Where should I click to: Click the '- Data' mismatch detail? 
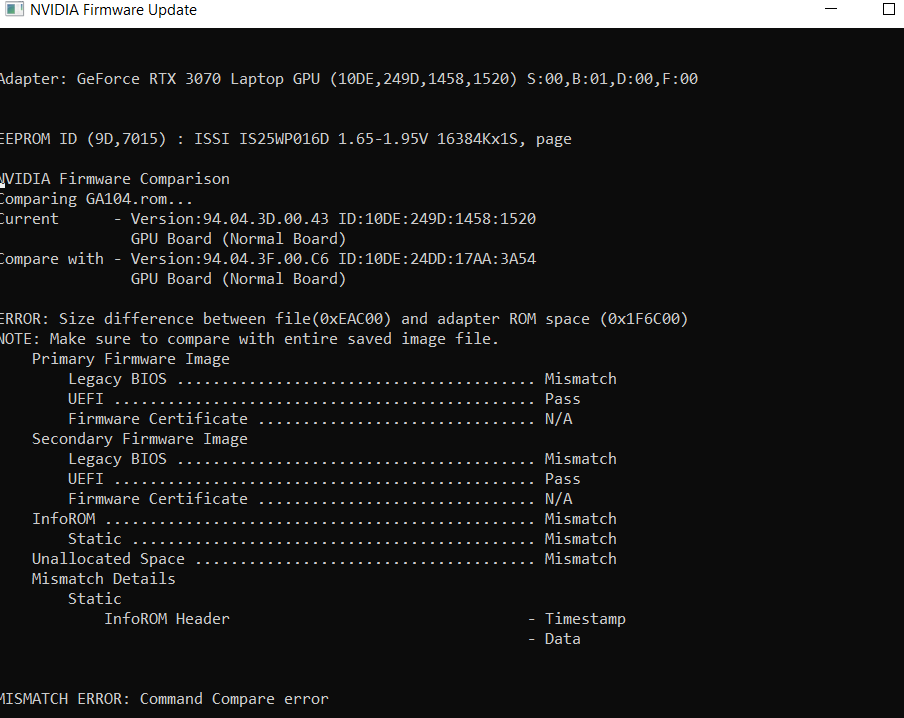[x=554, y=639]
